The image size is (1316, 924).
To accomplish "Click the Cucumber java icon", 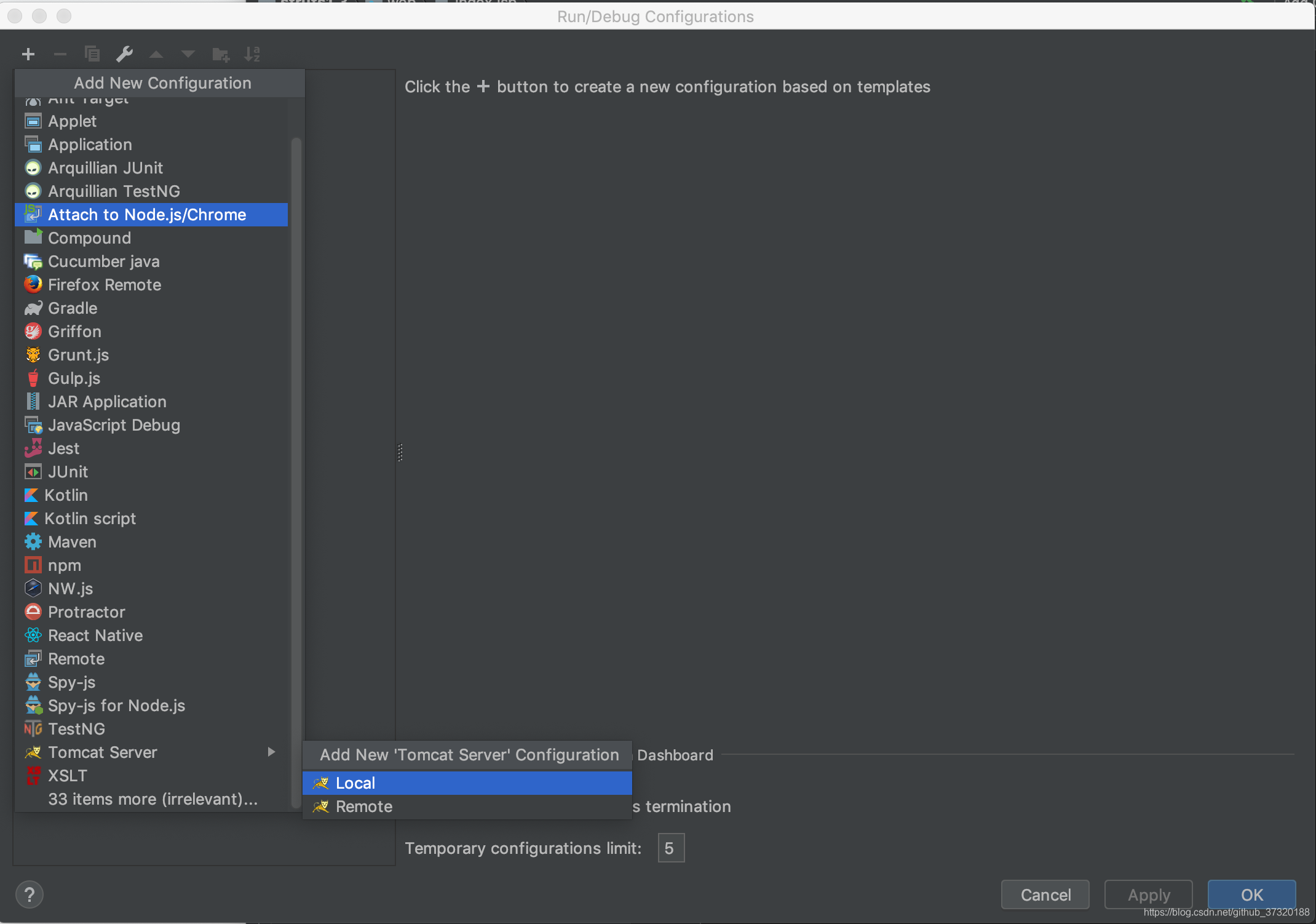I will click(33, 261).
